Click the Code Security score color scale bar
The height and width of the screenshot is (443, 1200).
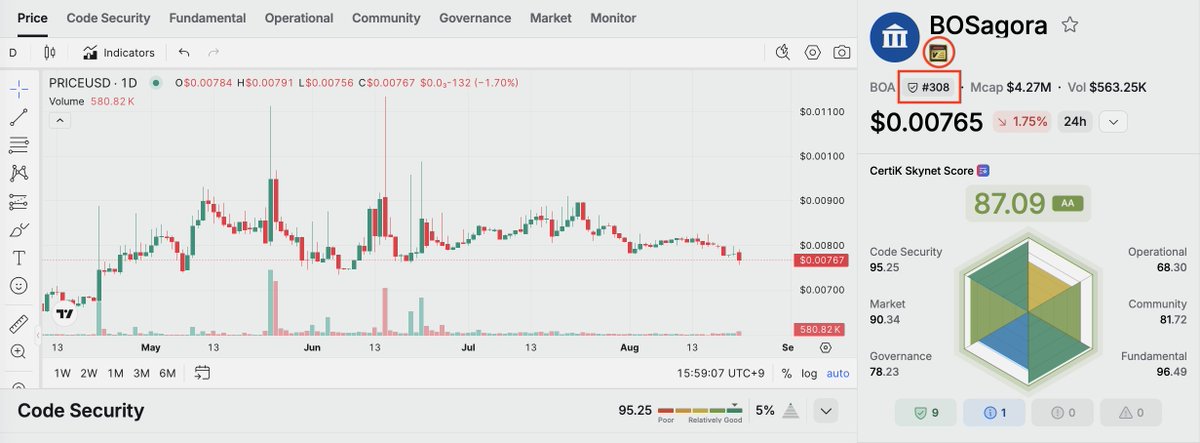tap(699, 410)
